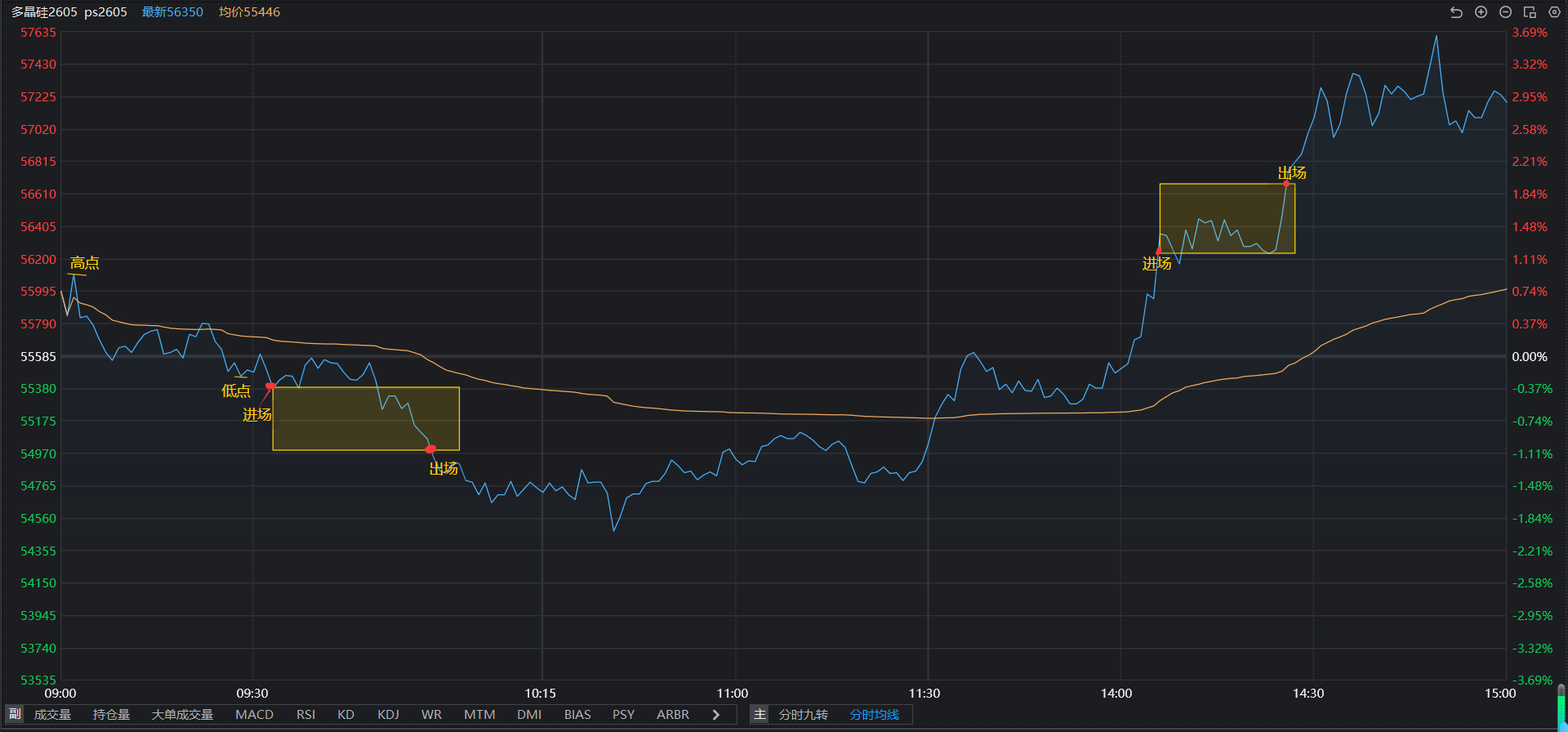Click the 副 sub-chart indicator icon
The height and width of the screenshot is (732, 1568).
pyautogui.click(x=15, y=715)
